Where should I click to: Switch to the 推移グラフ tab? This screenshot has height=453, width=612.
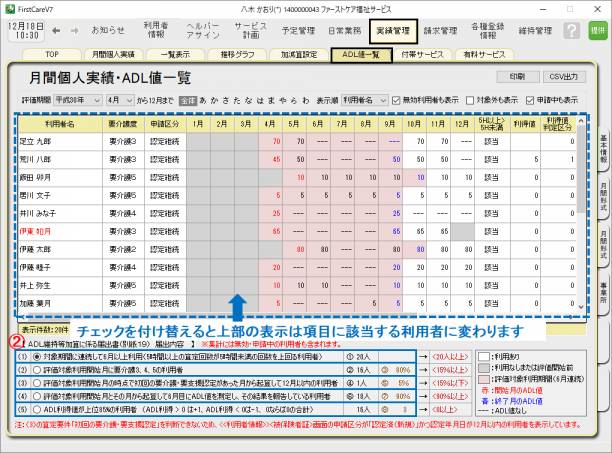(x=237, y=55)
